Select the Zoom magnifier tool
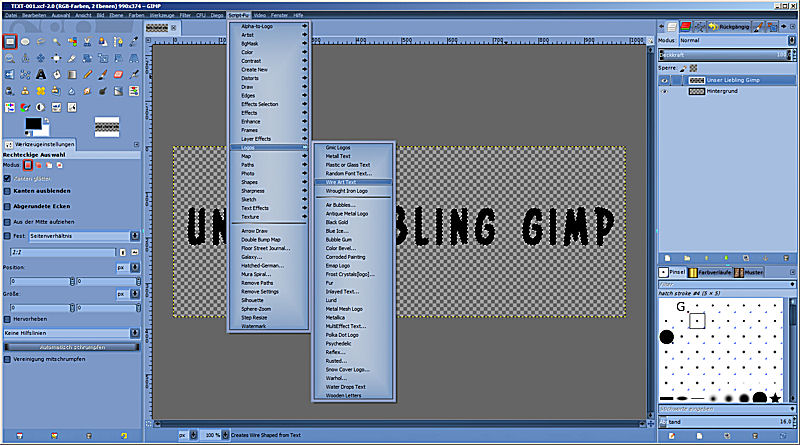800x445 pixels. 10,58
